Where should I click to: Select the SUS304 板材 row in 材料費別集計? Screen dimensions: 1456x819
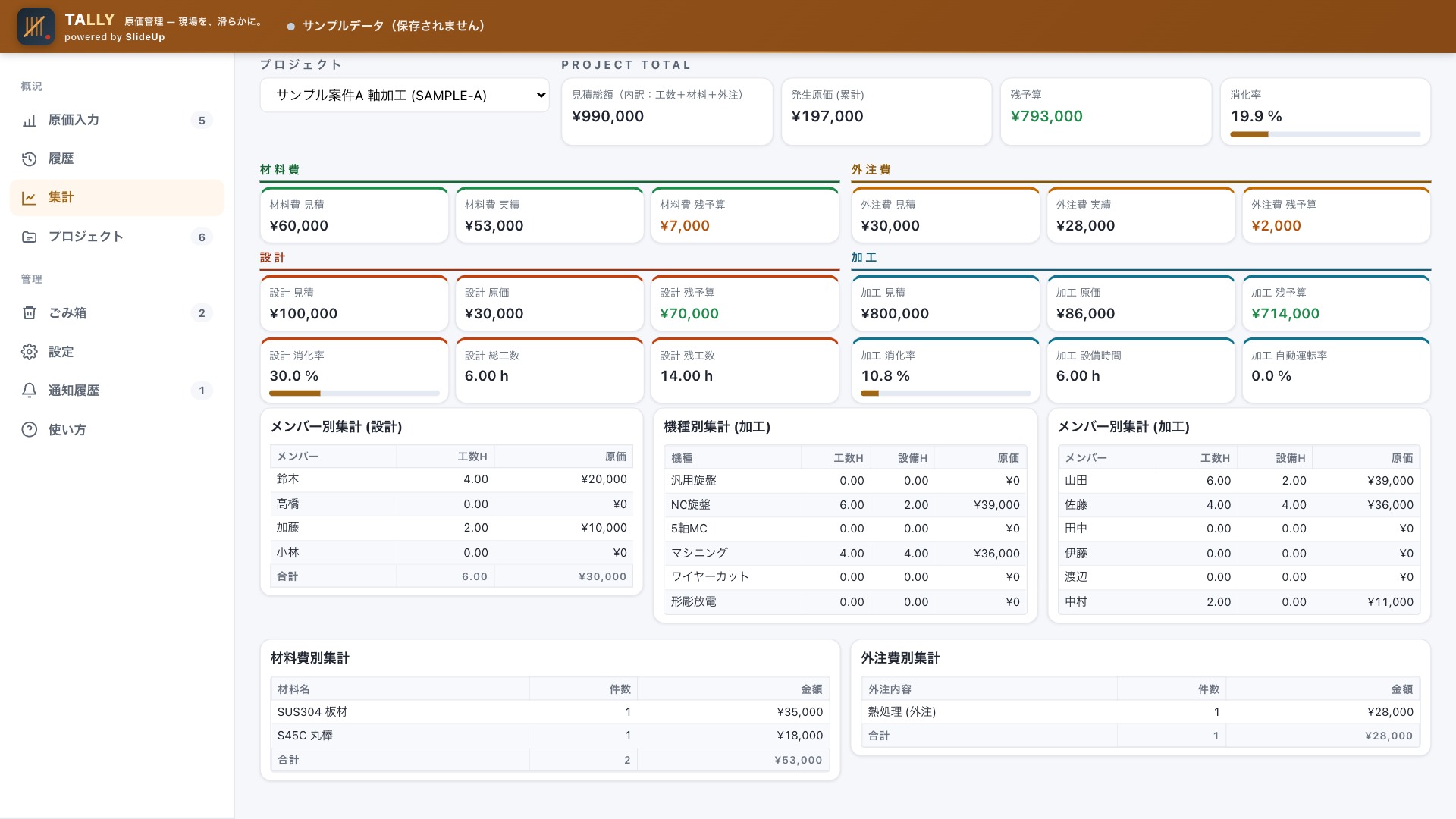click(550, 712)
